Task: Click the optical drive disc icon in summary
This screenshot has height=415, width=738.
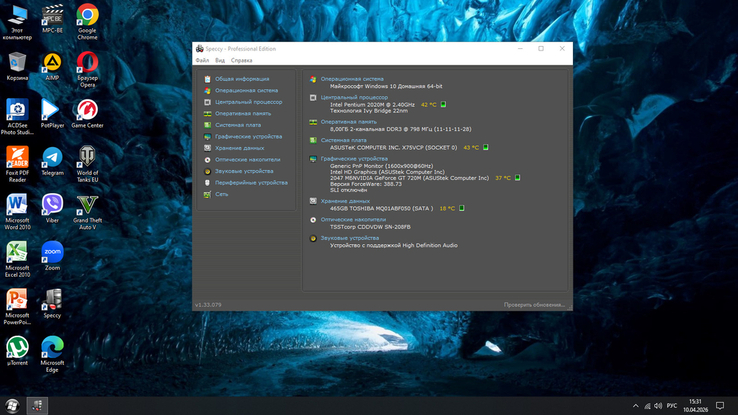Action: click(313, 220)
